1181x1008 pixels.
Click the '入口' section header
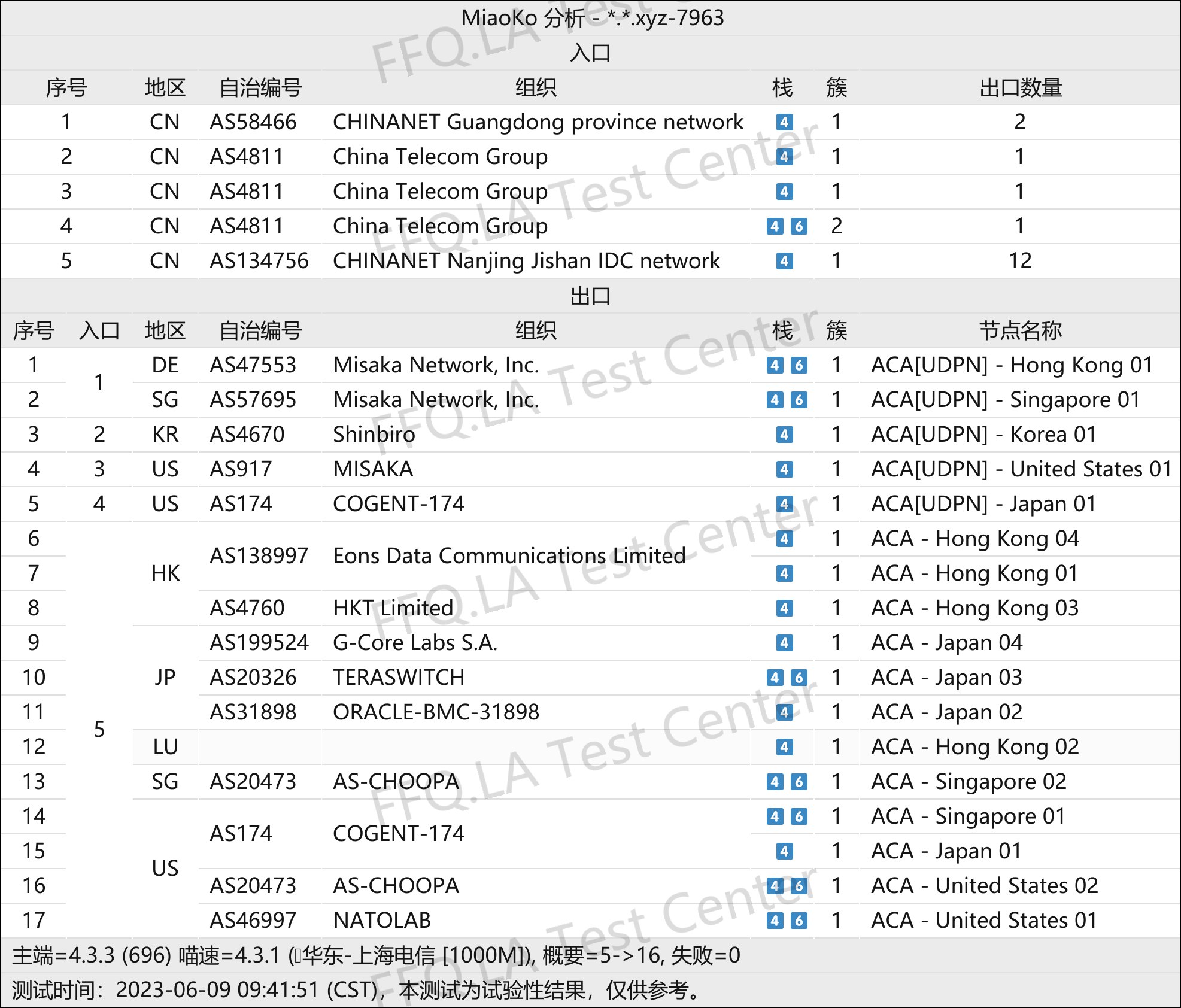click(x=590, y=53)
